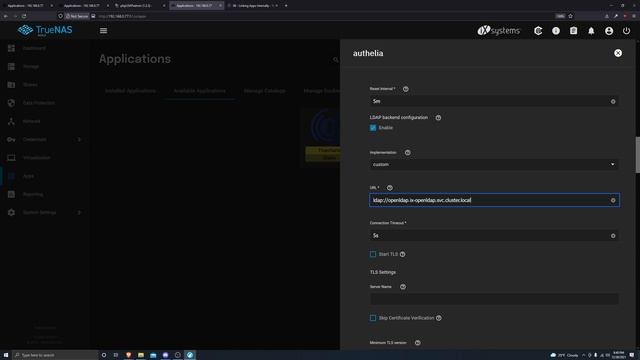The height and width of the screenshot is (360, 640).
Task: Click the Not Secure indicator in address bar
Action: click(x=77, y=16)
